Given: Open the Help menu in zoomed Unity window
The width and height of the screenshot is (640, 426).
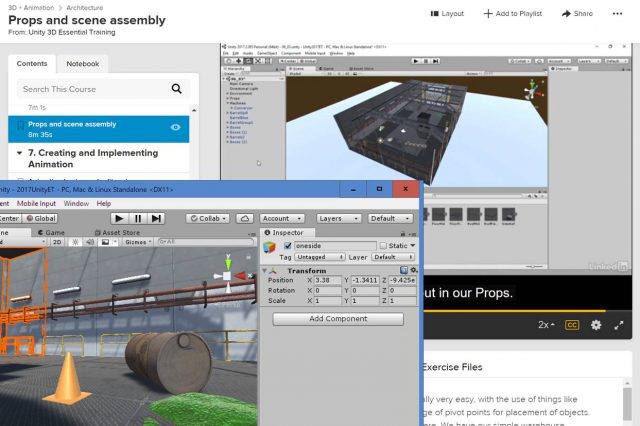Looking at the screenshot, I should (x=104, y=203).
